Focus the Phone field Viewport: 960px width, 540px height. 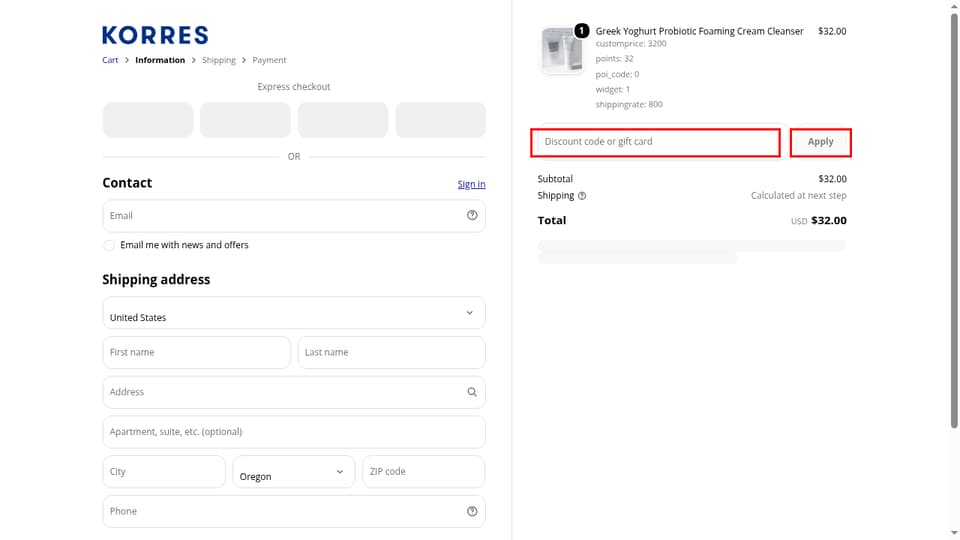(x=294, y=511)
